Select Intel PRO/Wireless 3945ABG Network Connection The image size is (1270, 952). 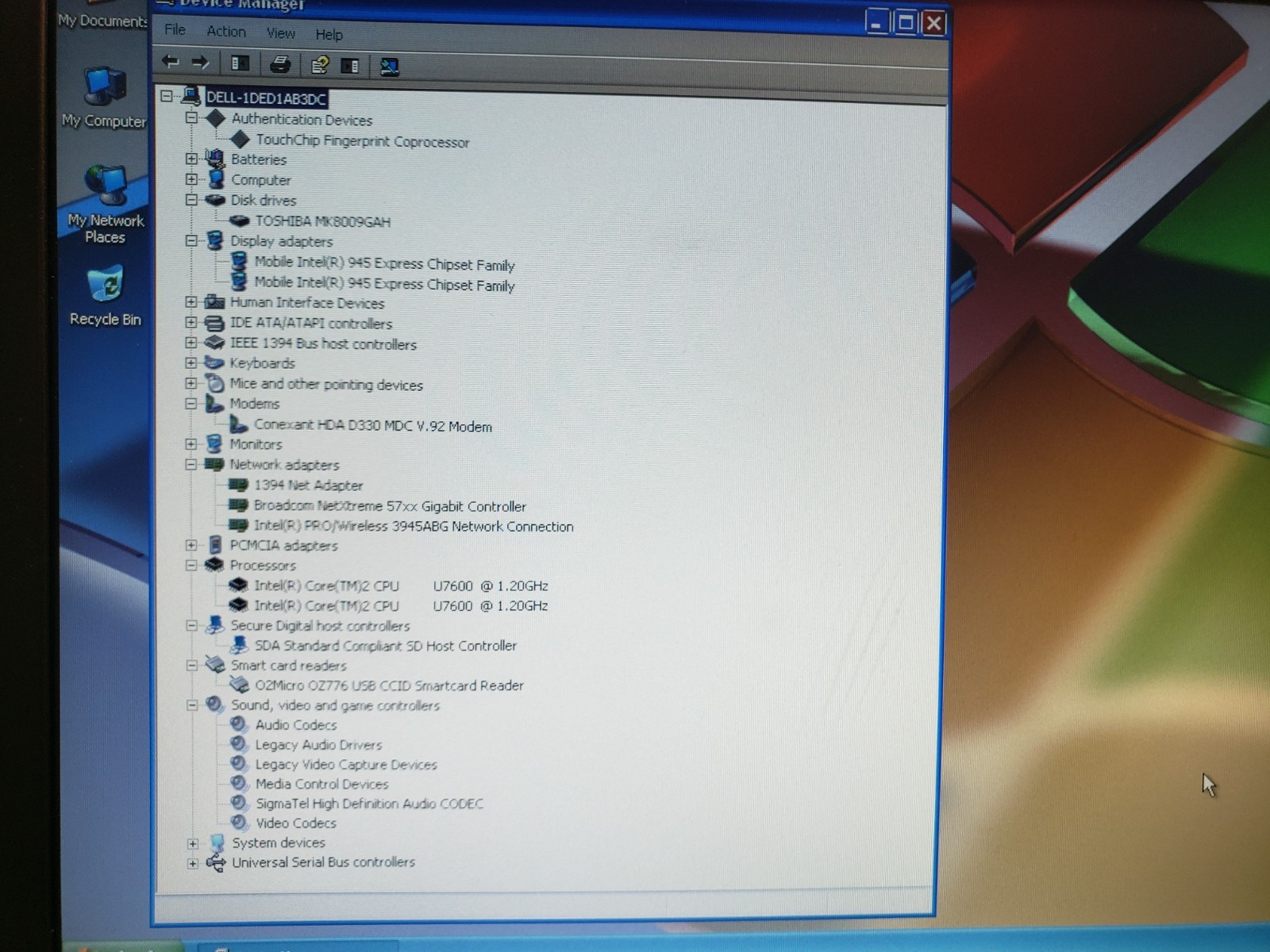[x=414, y=526]
